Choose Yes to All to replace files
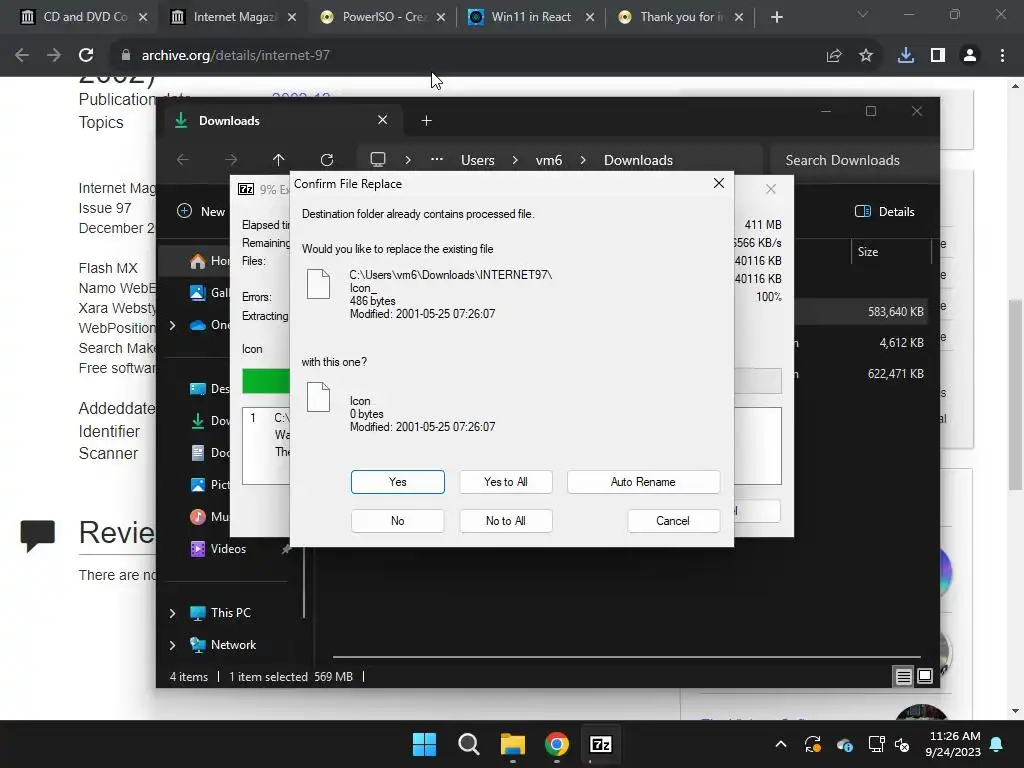Screen dimensions: 1024x768 505,482
